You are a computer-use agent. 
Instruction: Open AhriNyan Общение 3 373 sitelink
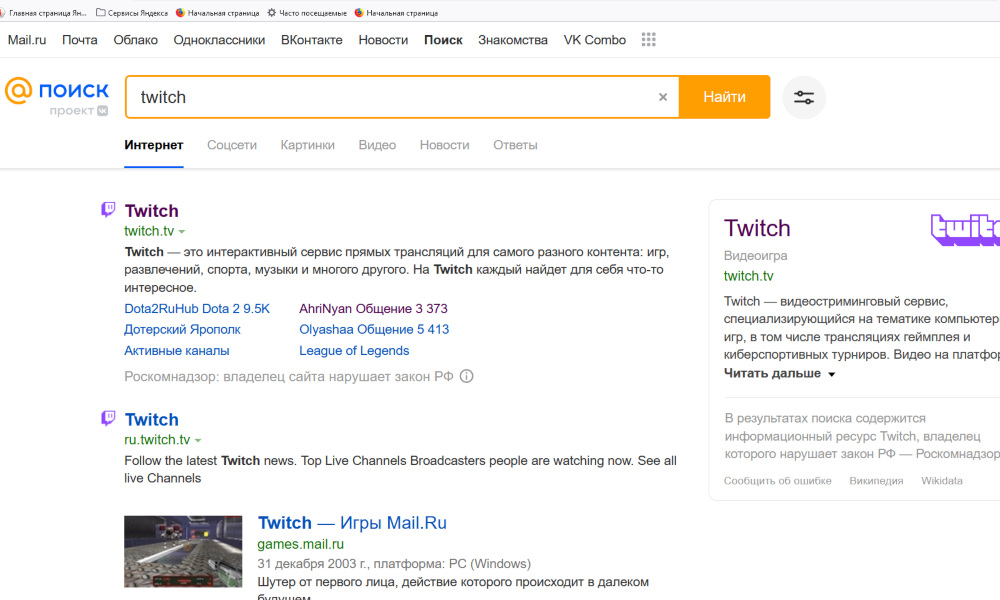[373, 309]
